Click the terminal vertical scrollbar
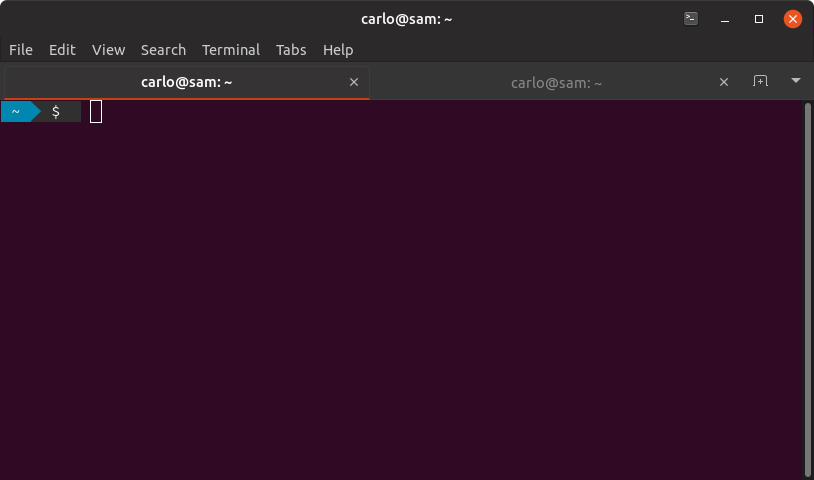The width and height of the screenshot is (814, 480). [x=807, y=290]
